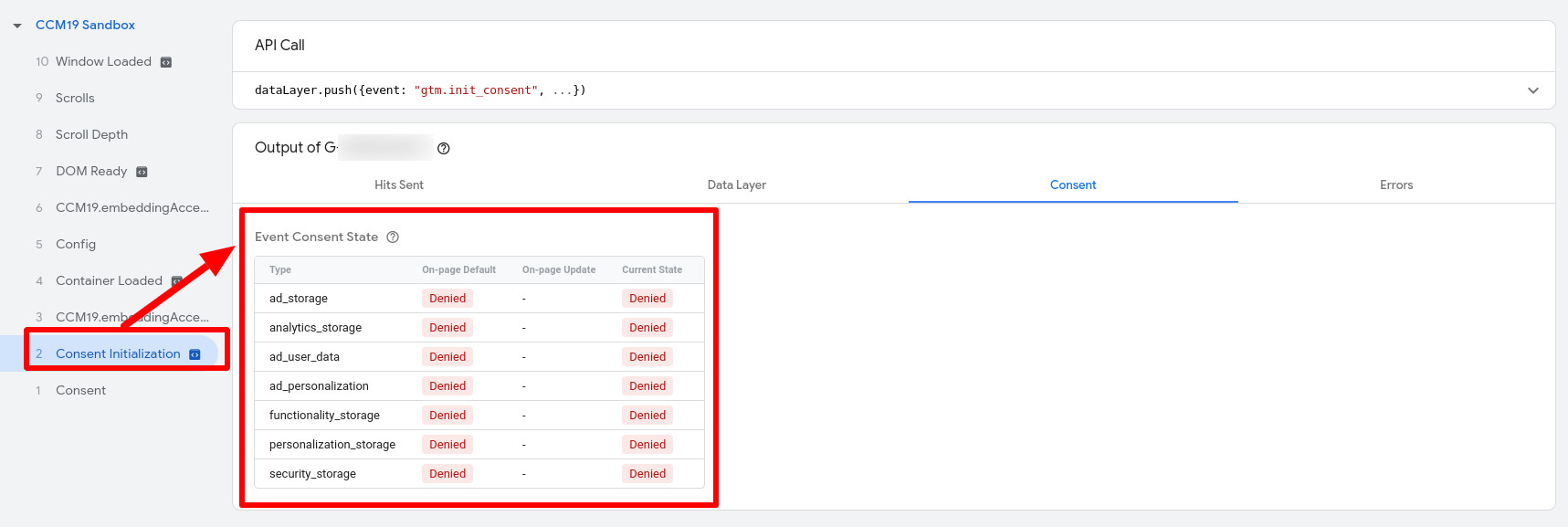Viewport: 1568px width, 527px height.
Task: Select the Consent tab
Action: tap(1072, 184)
